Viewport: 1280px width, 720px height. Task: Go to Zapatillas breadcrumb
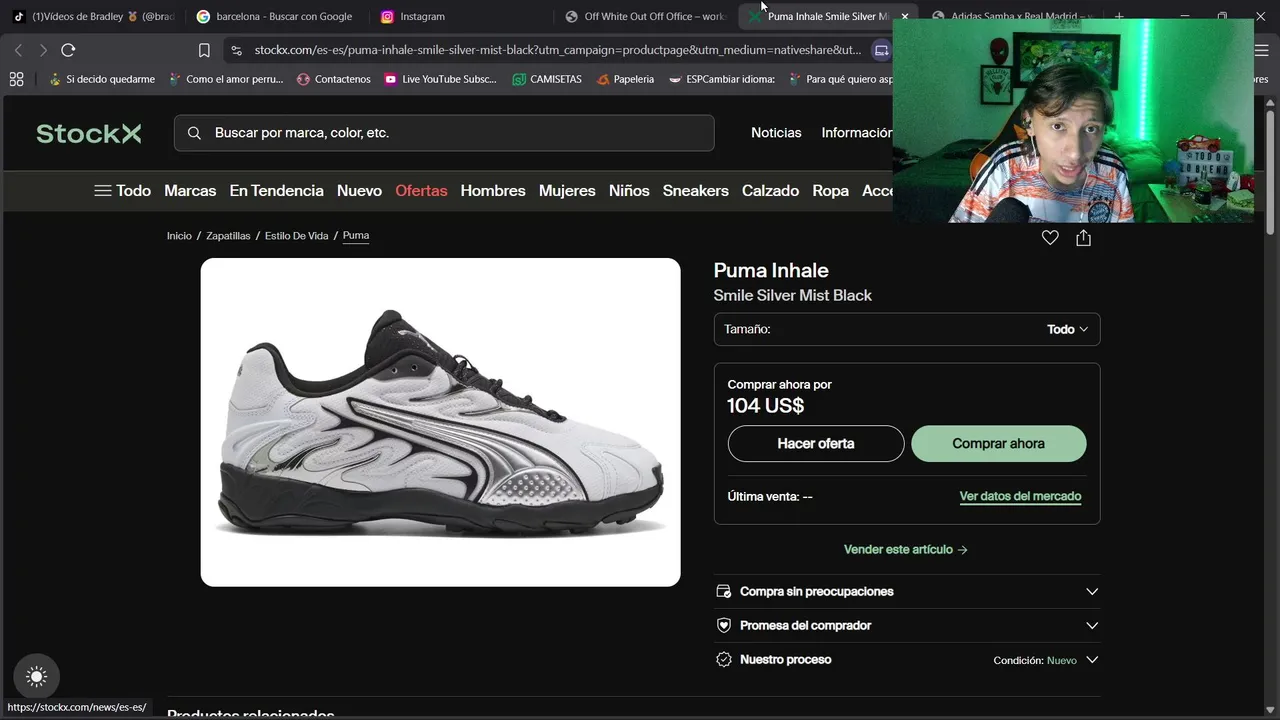click(228, 236)
